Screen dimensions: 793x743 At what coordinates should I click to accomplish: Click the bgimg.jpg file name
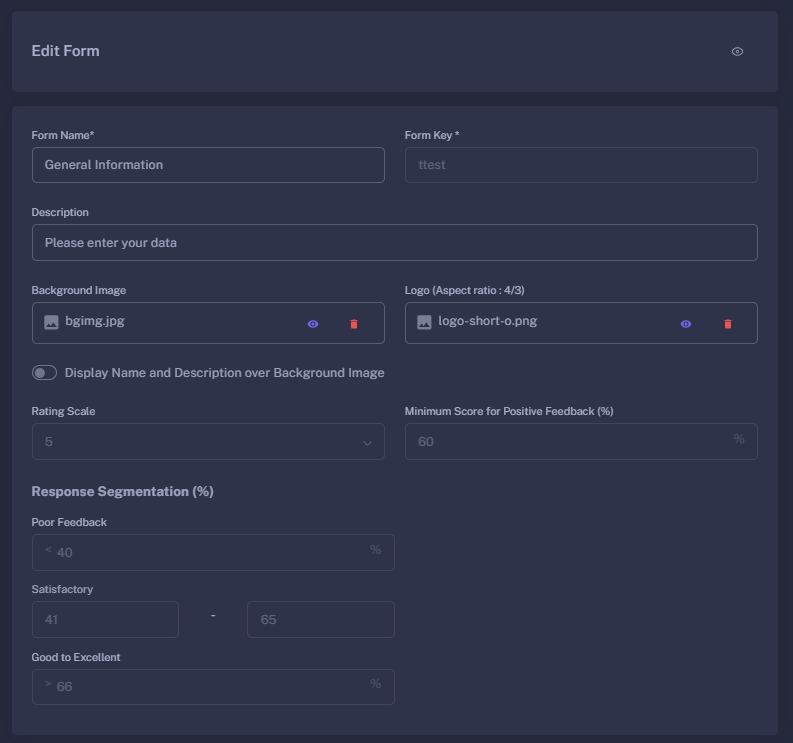95,321
